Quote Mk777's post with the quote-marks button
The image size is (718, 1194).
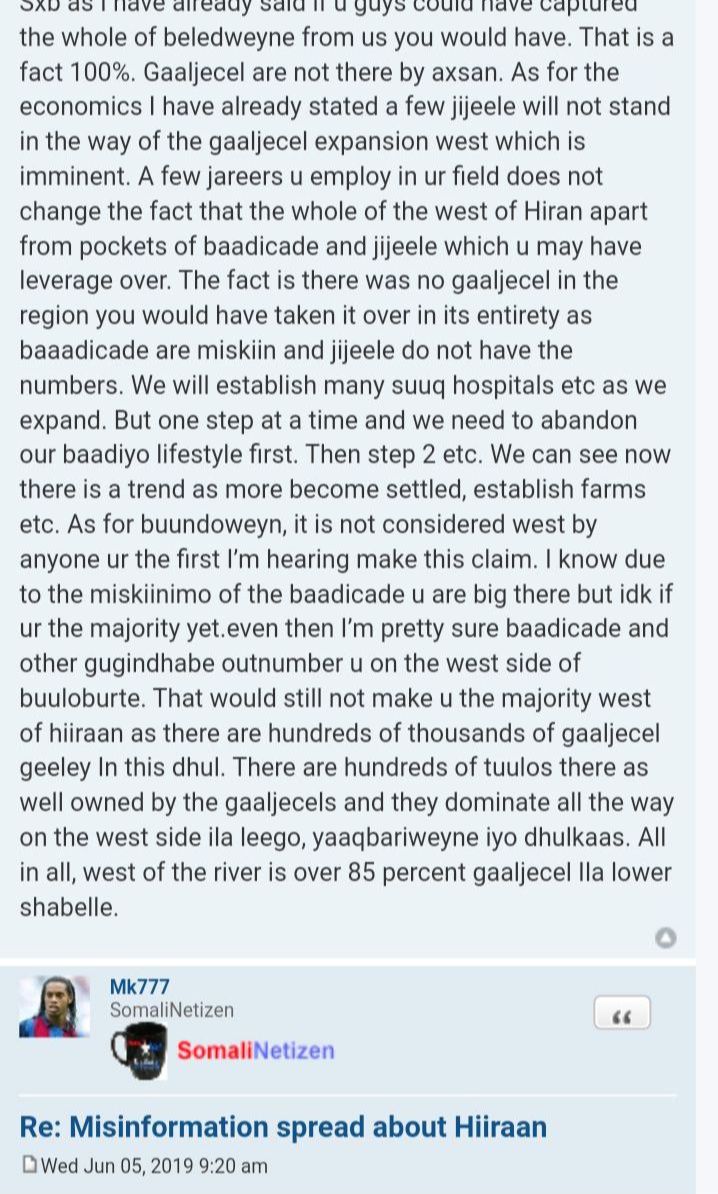tap(622, 1014)
